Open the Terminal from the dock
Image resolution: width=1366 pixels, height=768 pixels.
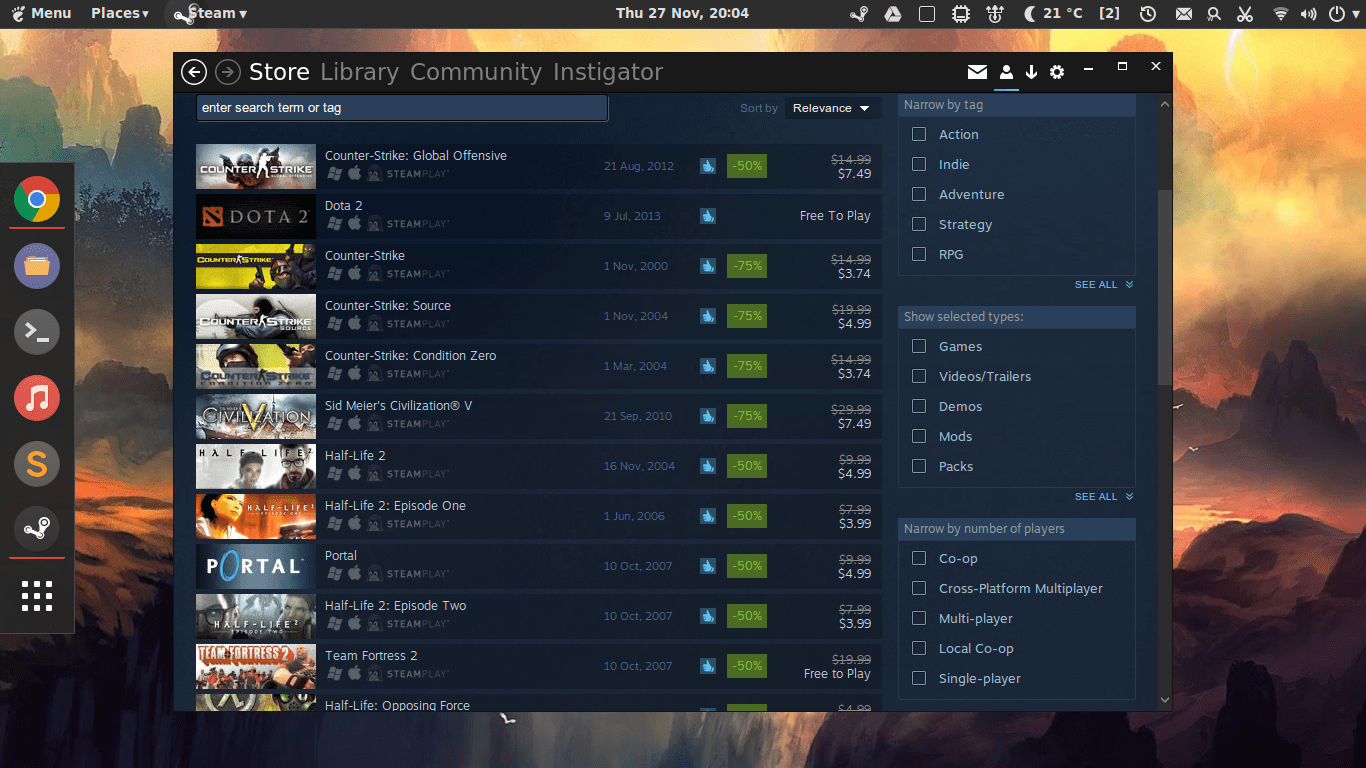click(x=37, y=332)
